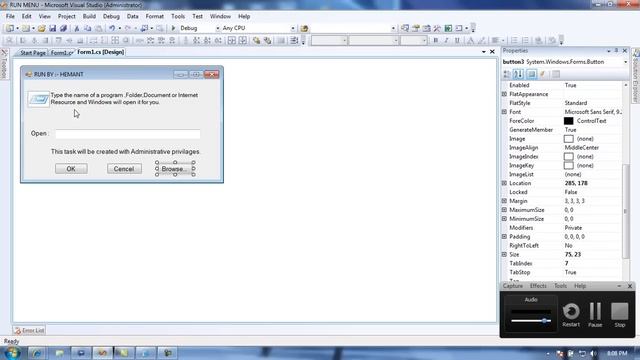Image resolution: width=640 pixels, height=360 pixels.
Task: Click the Paste icon in the toolbar
Action: coord(98,28)
